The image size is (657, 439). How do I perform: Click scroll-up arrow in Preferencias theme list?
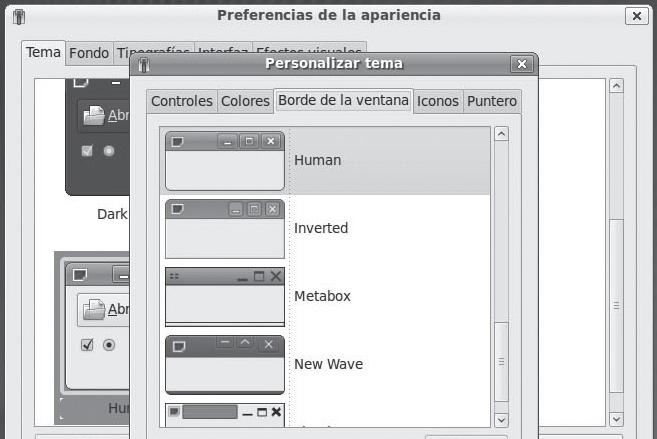click(616, 86)
